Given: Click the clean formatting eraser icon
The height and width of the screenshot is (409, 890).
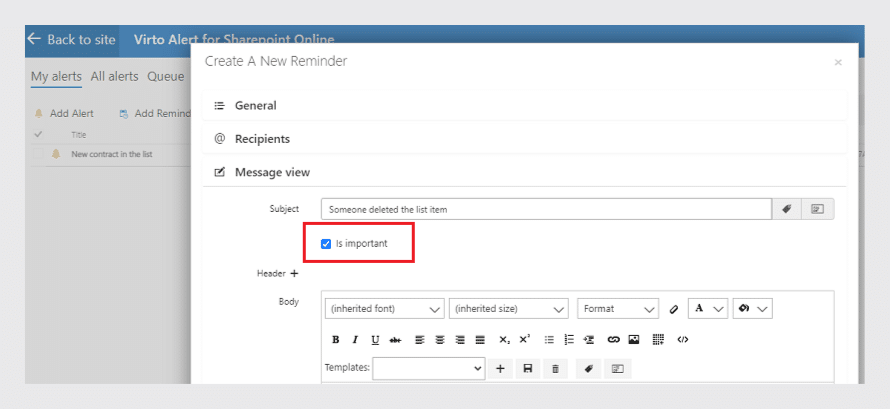Looking at the screenshot, I should point(674,309).
